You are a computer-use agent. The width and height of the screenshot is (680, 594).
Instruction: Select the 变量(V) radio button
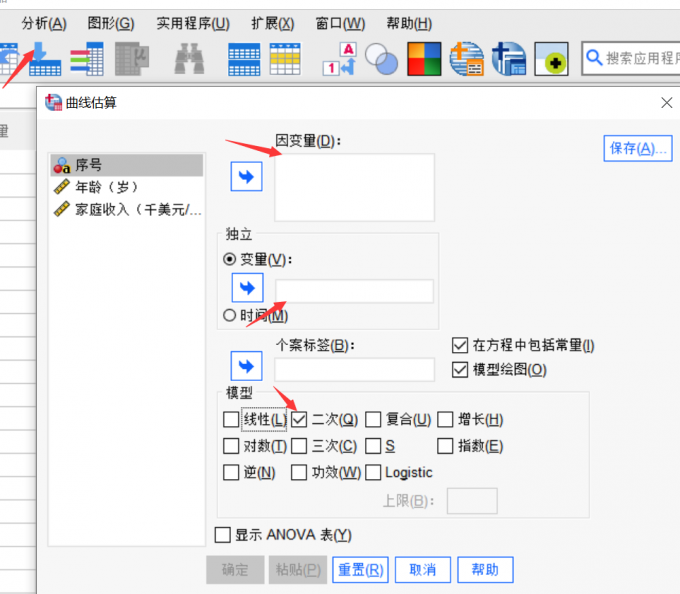(x=229, y=259)
